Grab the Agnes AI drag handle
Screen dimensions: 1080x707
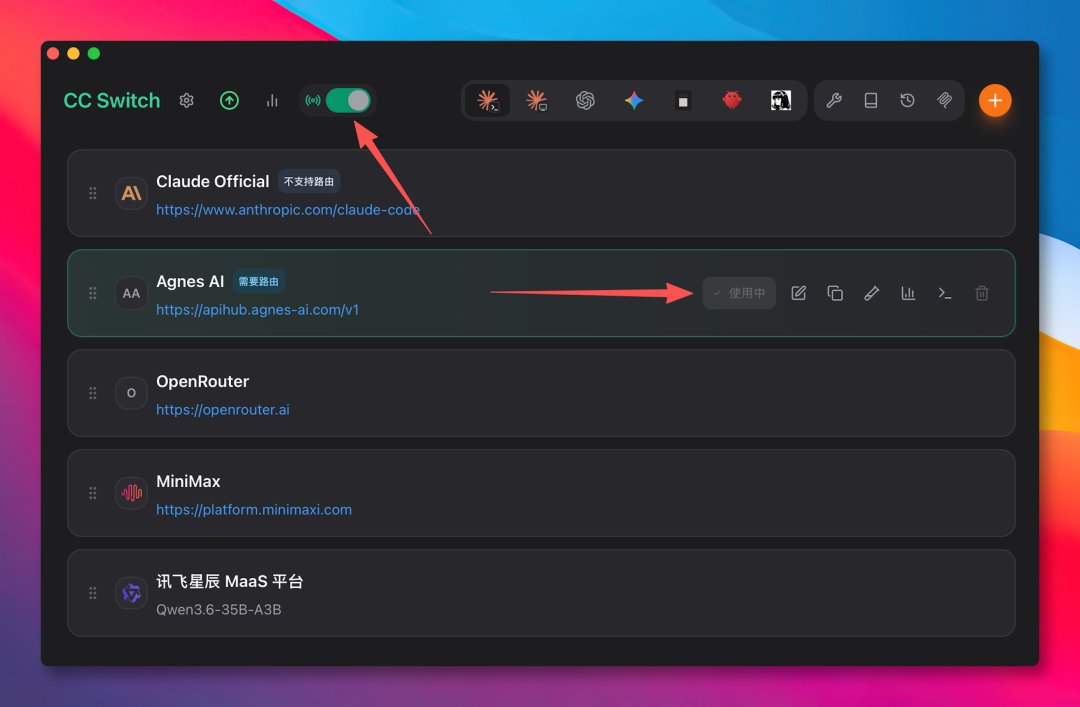tap(92, 293)
